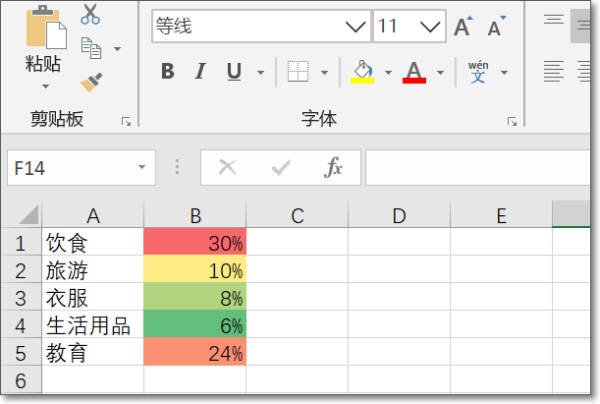
Task: Click the Enter checkmark formula button
Action: tap(281, 168)
